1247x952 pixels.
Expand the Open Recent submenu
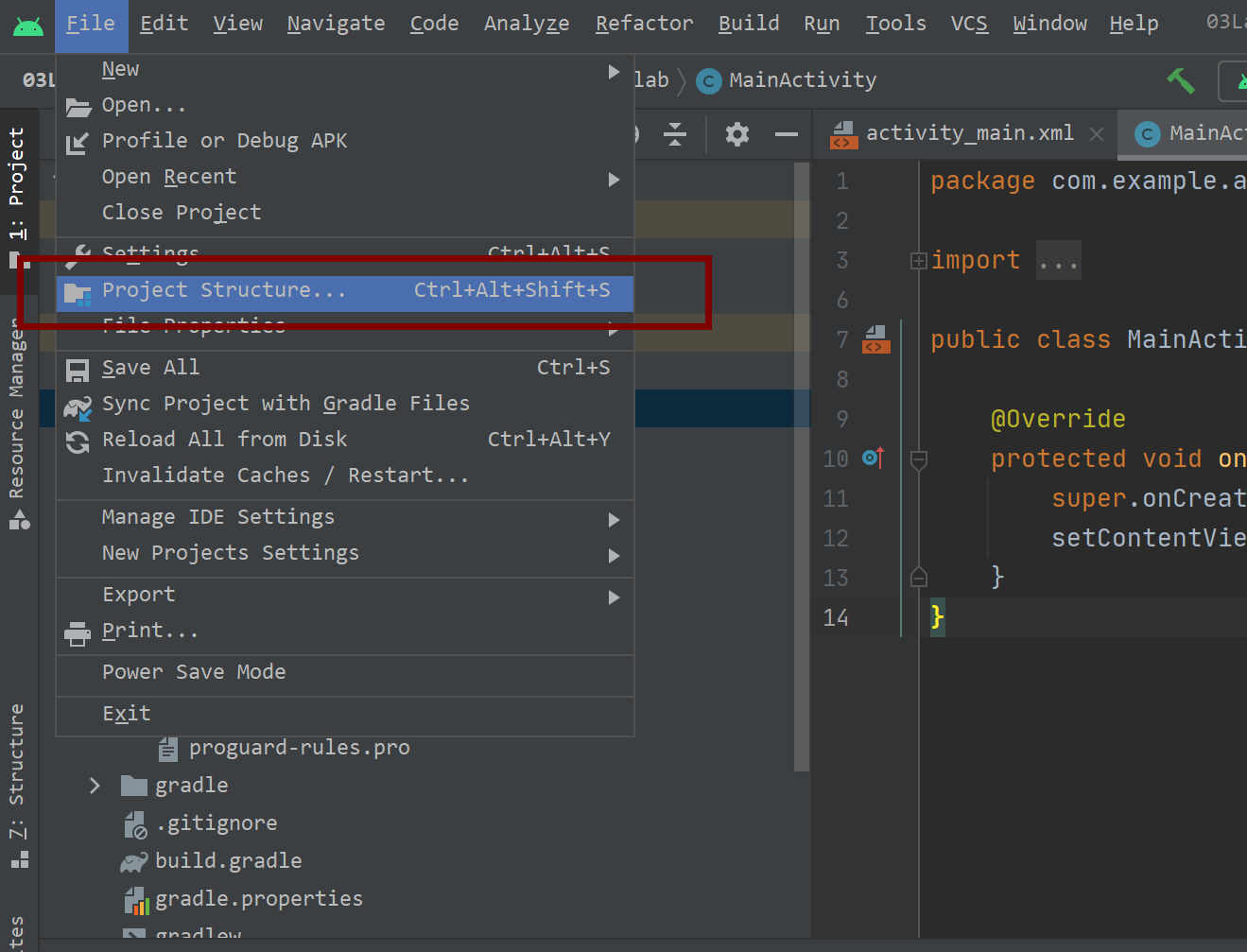pyautogui.click(x=345, y=178)
